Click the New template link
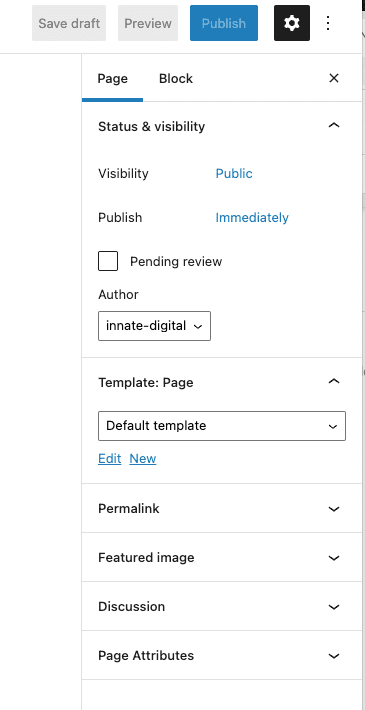This screenshot has height=710, width=365. [143, 458]
